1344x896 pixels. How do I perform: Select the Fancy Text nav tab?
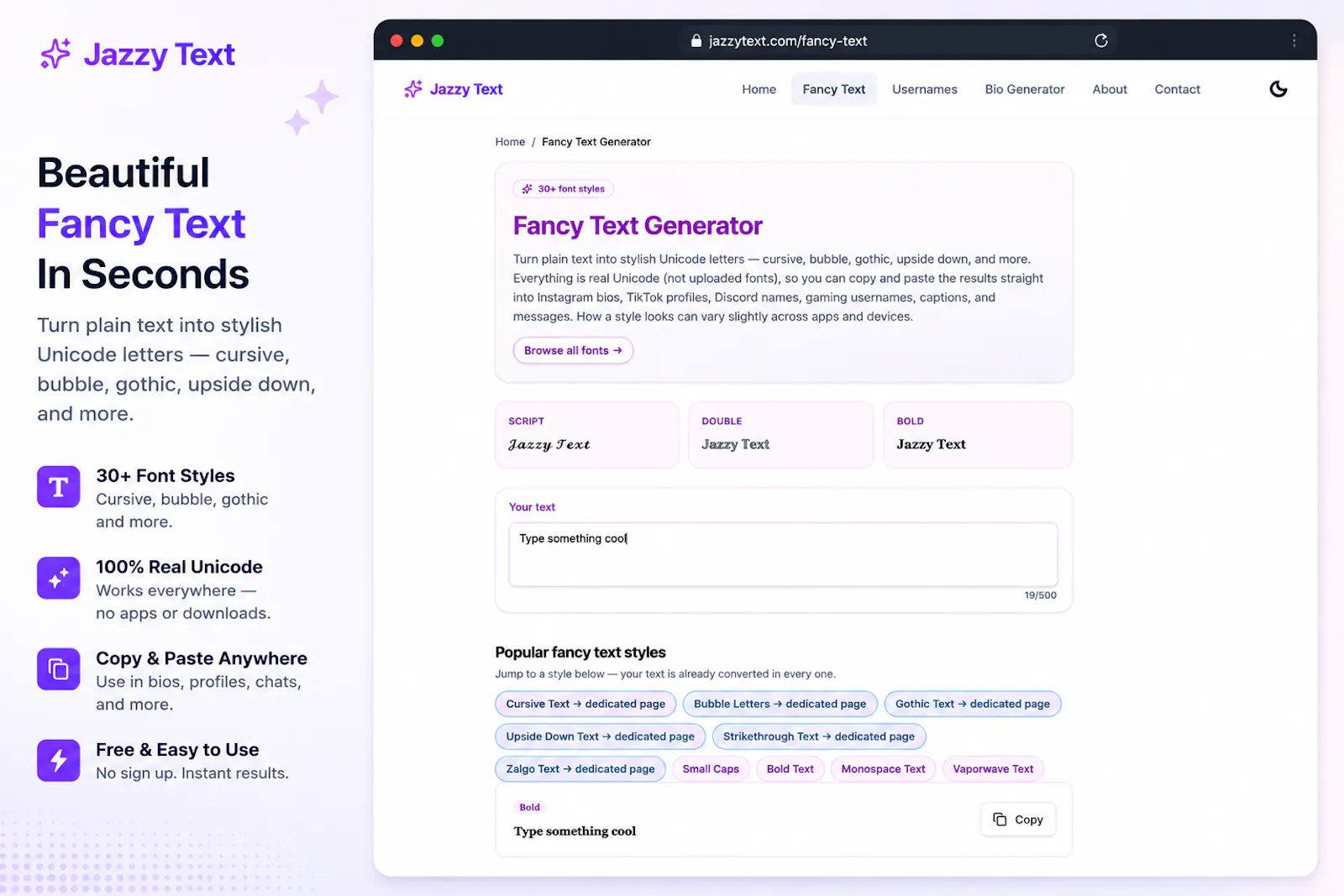(833, 89)
